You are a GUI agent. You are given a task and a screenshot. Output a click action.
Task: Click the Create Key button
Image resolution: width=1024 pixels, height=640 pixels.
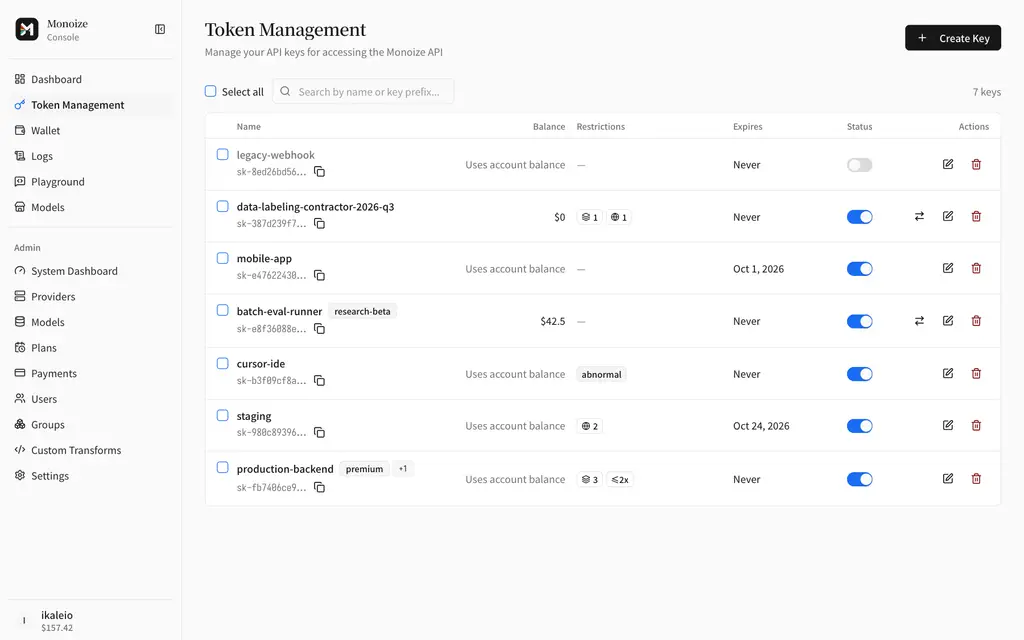click(953, 38)
